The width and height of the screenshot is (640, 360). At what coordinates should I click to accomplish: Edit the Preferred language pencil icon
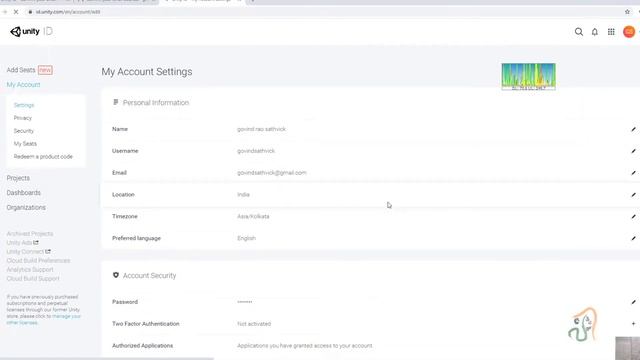[x=633, y=238]
